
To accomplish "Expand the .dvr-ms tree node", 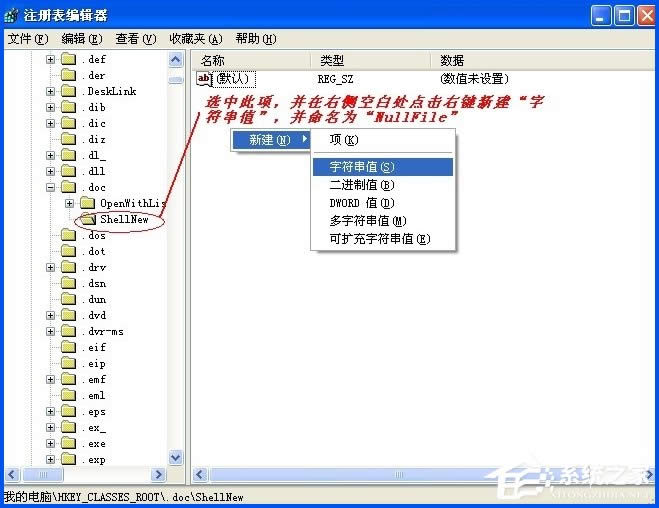I will point(50,331).
